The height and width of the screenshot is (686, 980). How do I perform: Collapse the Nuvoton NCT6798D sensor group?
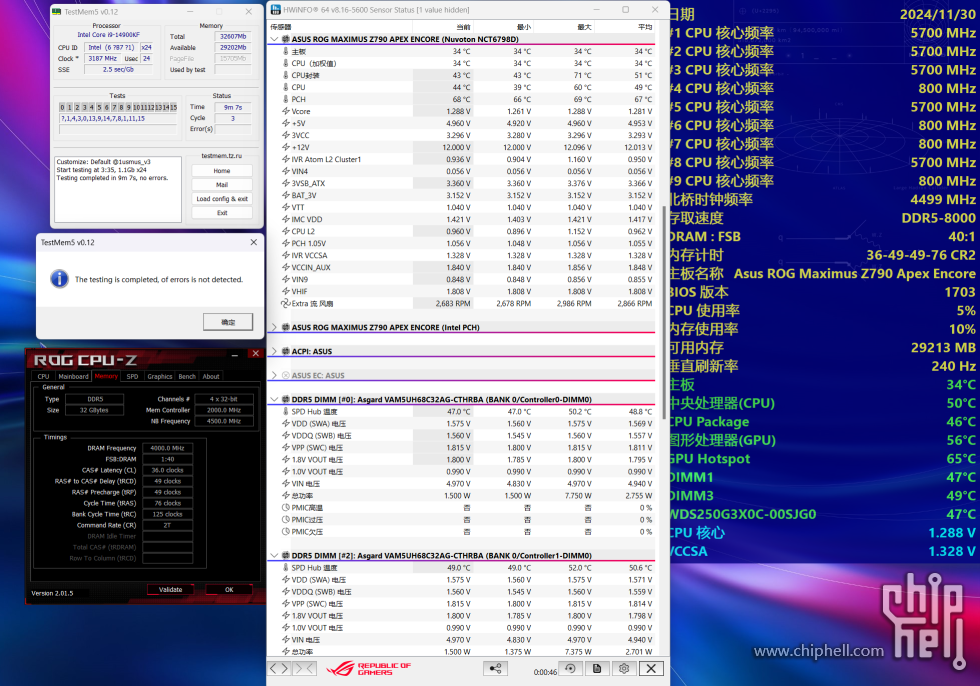274,39
